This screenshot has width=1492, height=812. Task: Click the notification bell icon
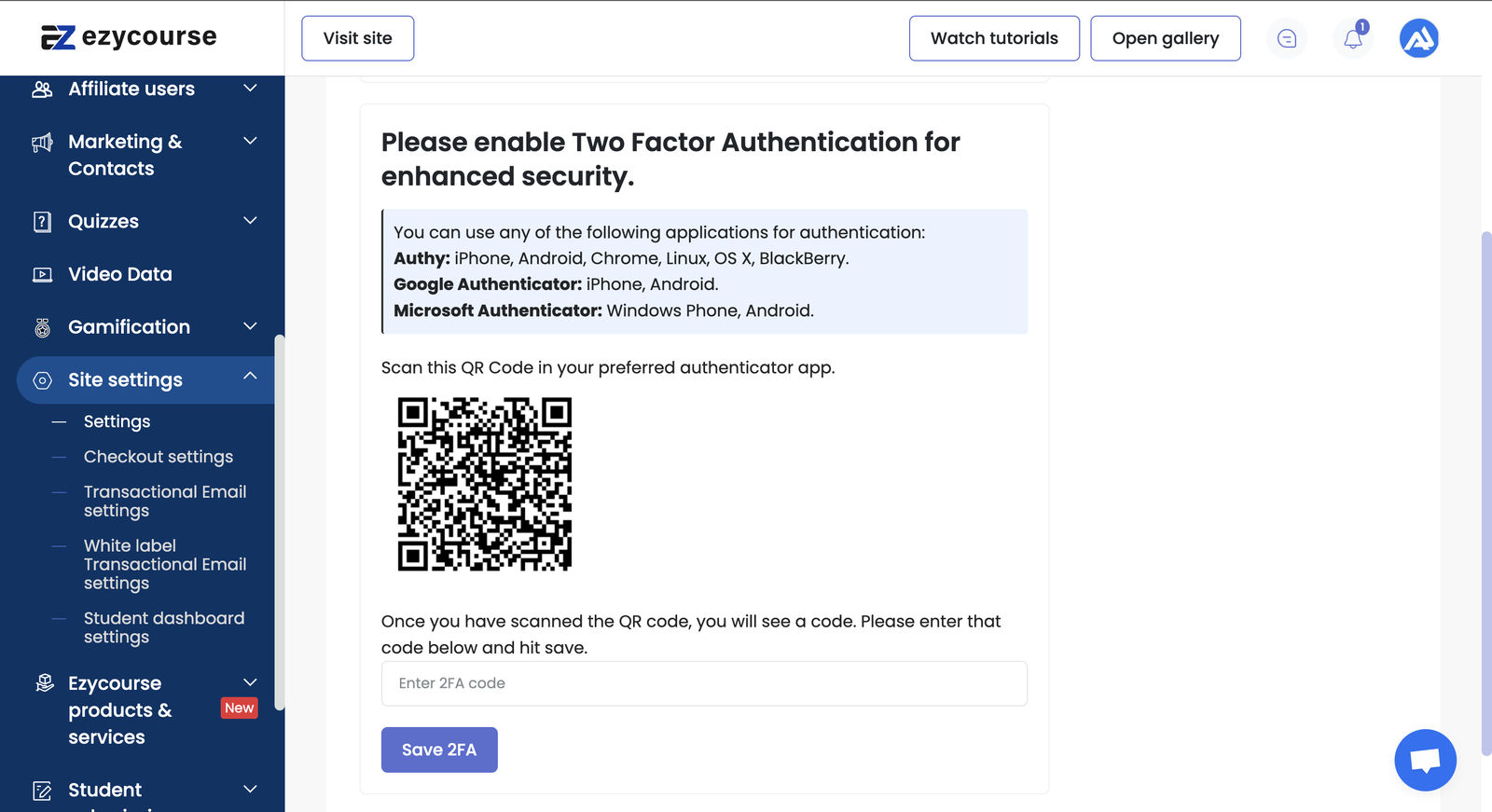[1353, 38]
